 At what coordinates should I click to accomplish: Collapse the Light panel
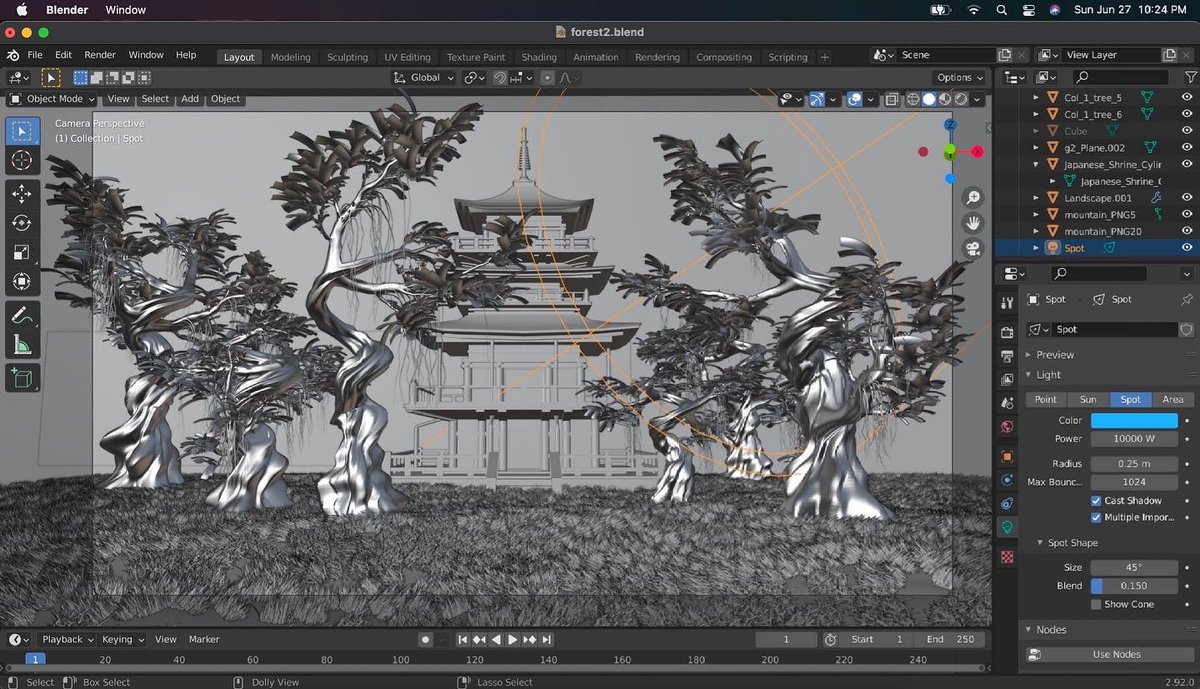[x=1030, y=375]
